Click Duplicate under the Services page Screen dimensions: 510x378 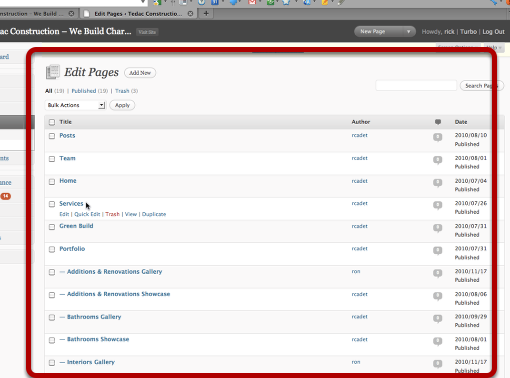[154, 214]
